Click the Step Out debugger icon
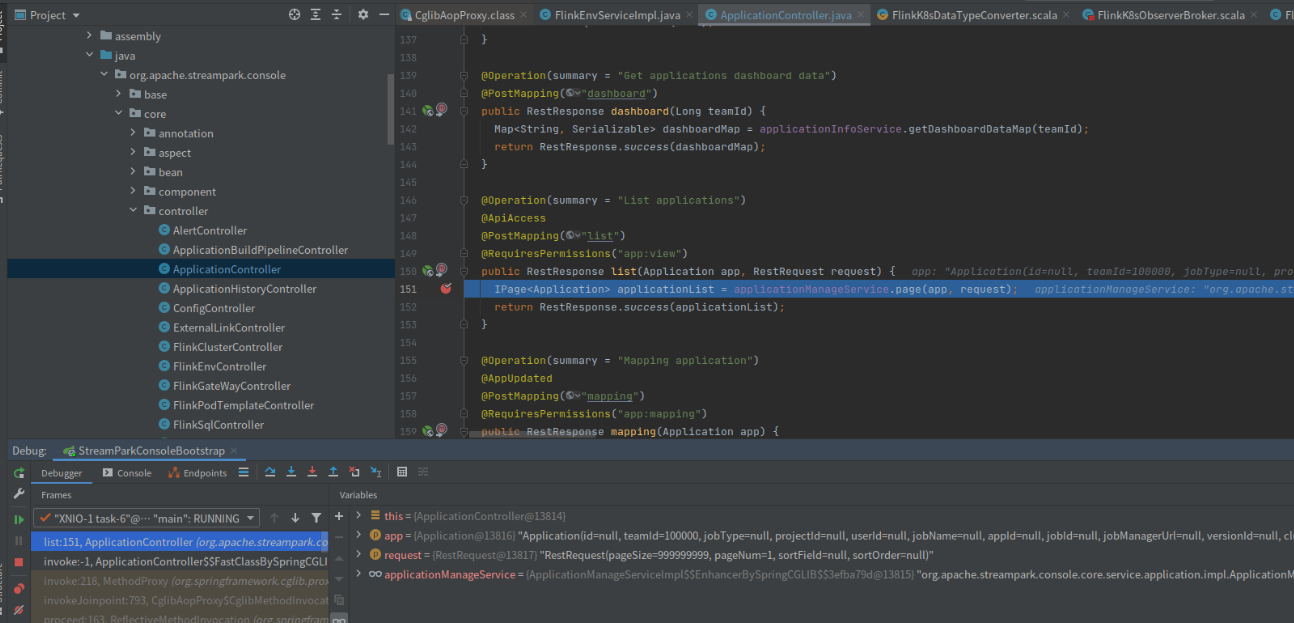 click(x=333, y=472)
